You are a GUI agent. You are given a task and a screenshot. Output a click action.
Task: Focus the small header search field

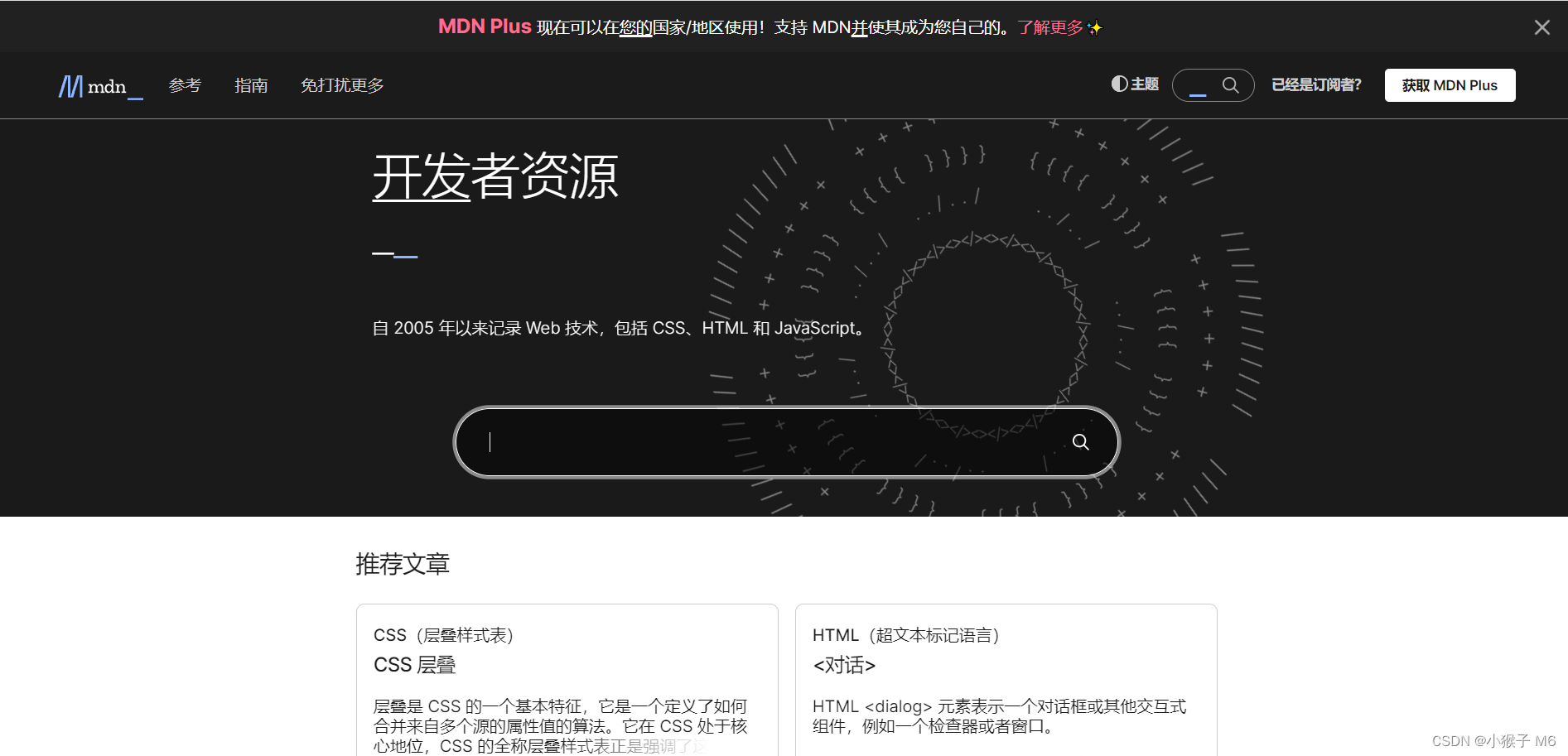click(x=1213, y=85)
